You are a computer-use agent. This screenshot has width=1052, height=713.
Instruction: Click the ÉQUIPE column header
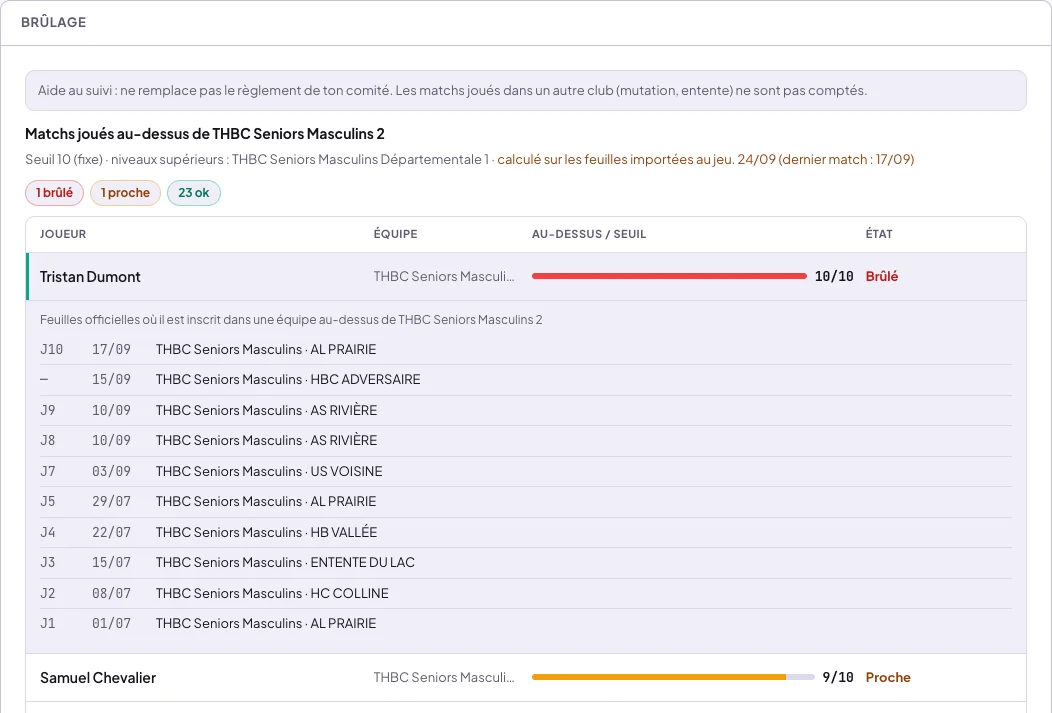coord(395,234)
